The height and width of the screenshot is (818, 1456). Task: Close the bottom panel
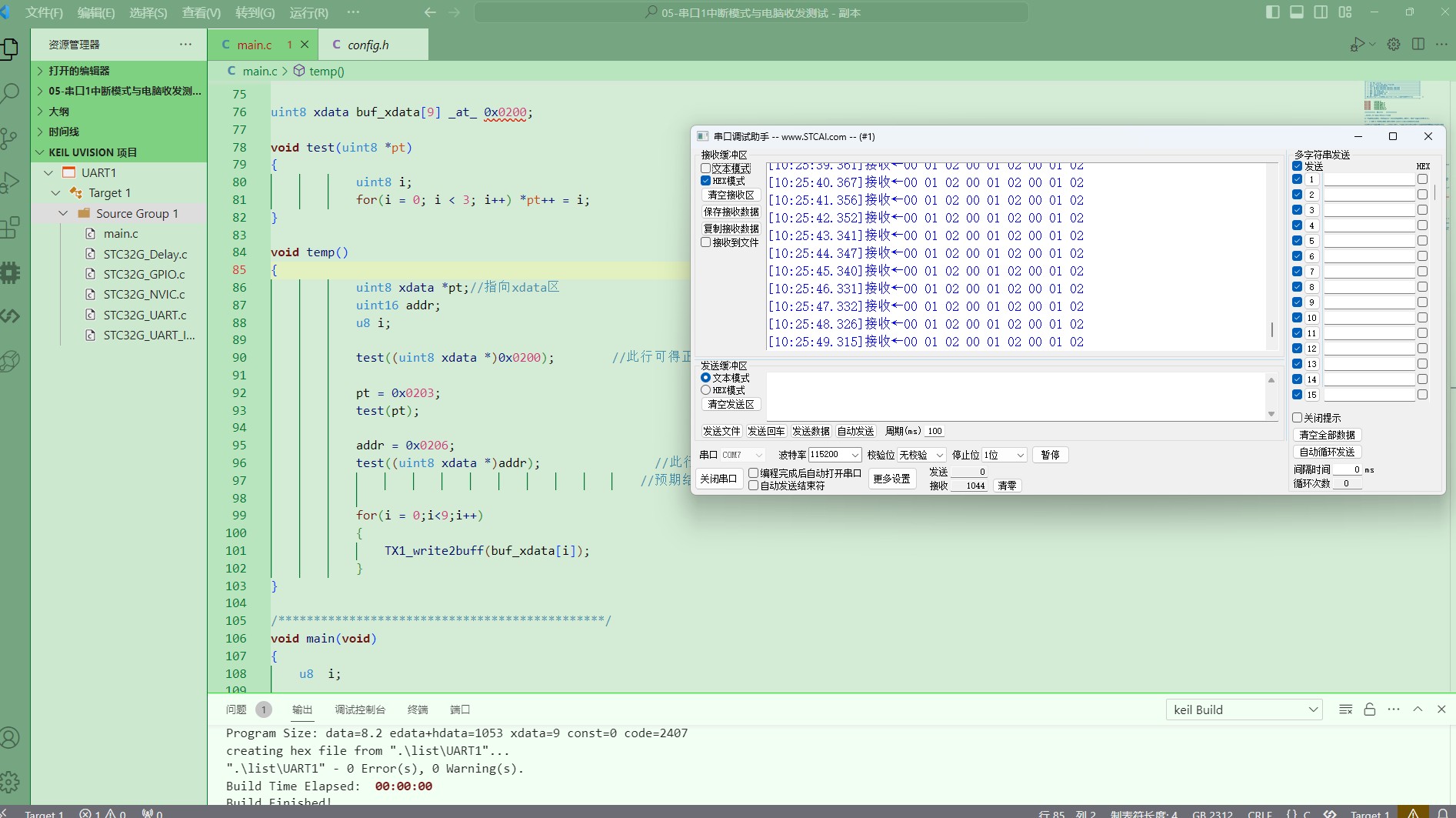(1441, 709)
